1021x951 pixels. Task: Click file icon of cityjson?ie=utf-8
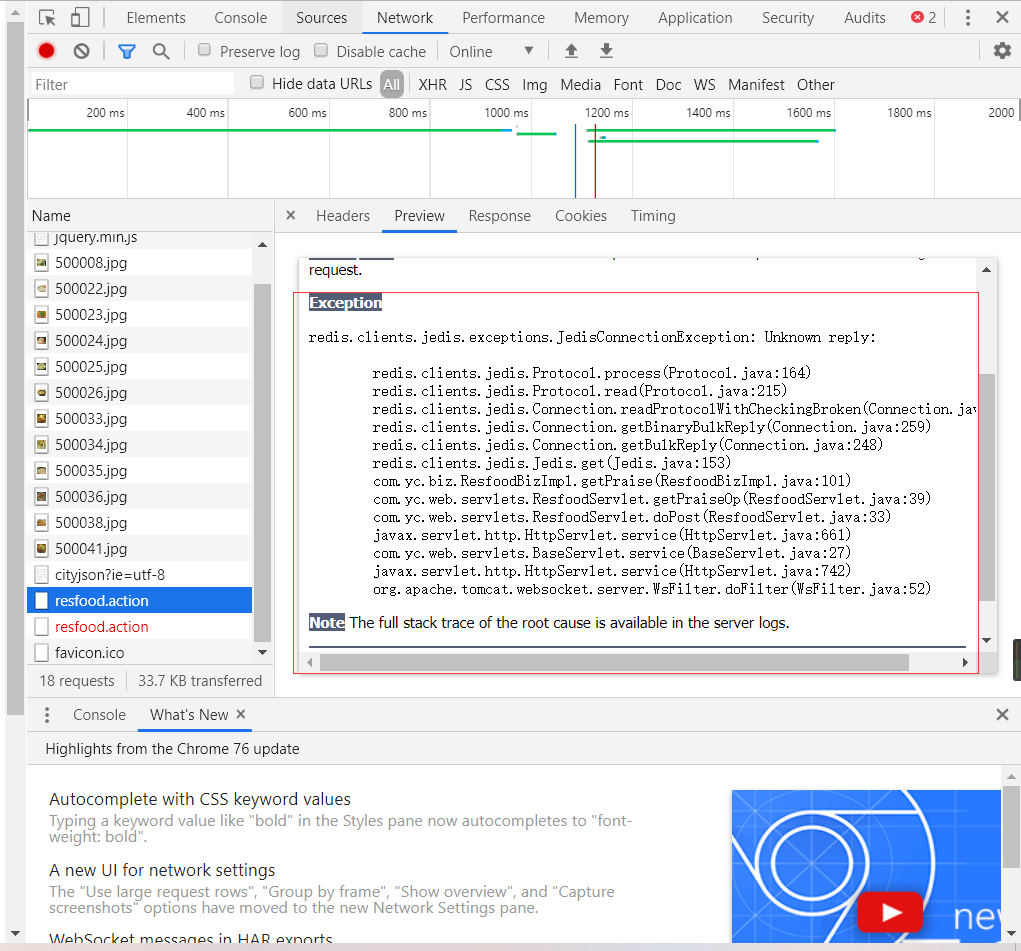42,575
